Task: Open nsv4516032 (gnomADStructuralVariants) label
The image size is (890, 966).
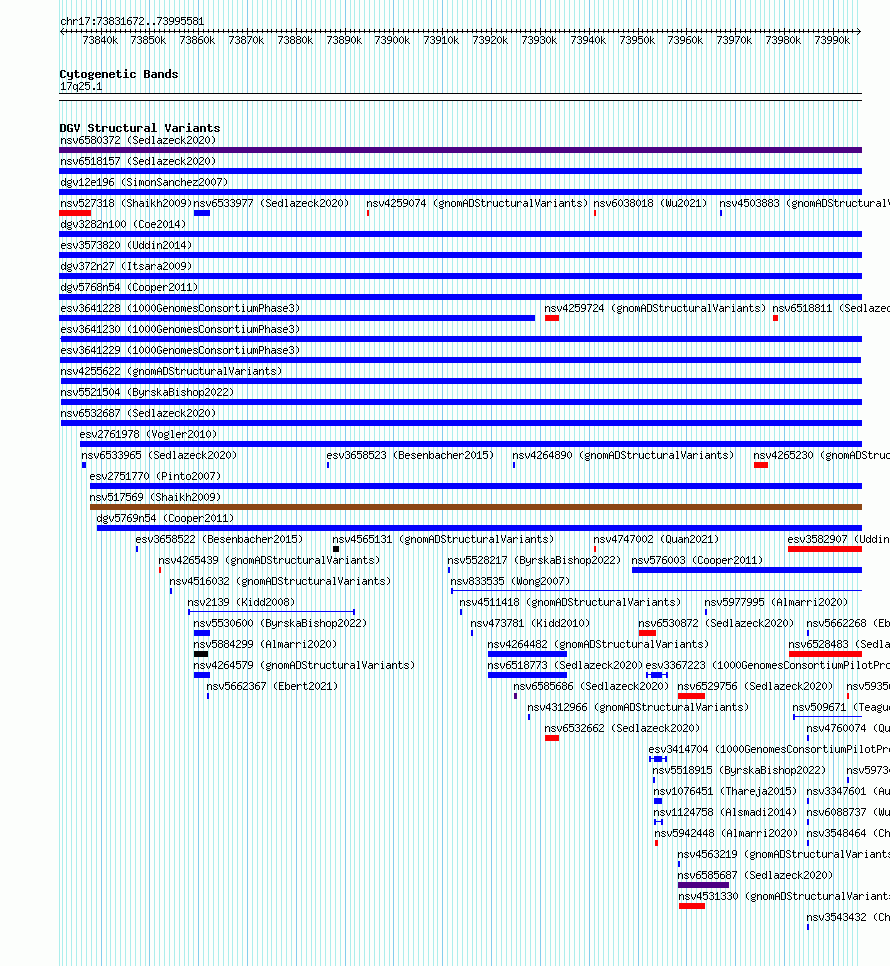Action: pyautogui.click(x=280, y=581)
